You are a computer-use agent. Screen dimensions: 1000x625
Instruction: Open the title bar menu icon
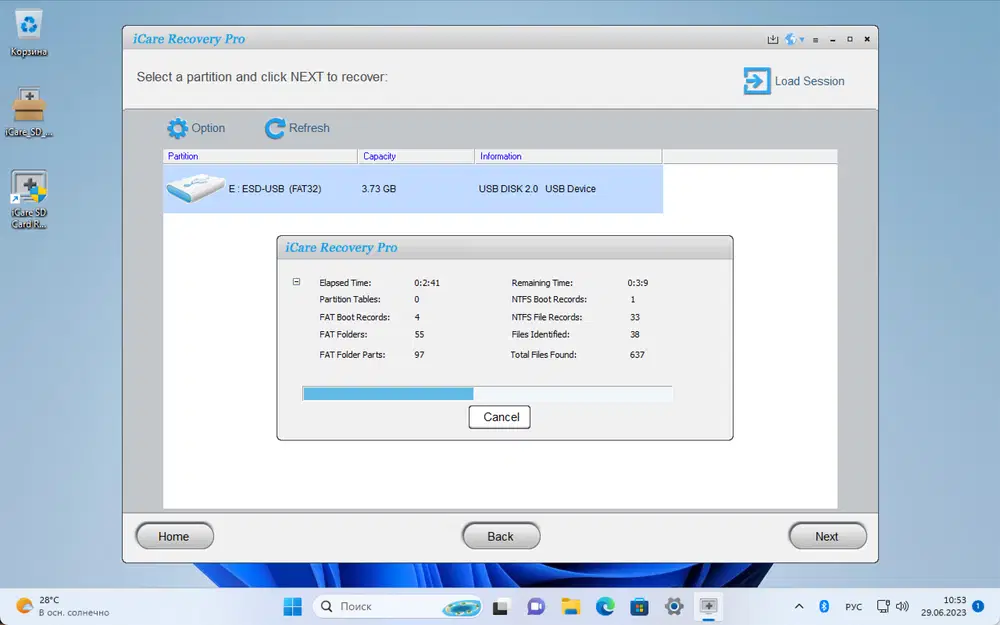tap(816, 40)
